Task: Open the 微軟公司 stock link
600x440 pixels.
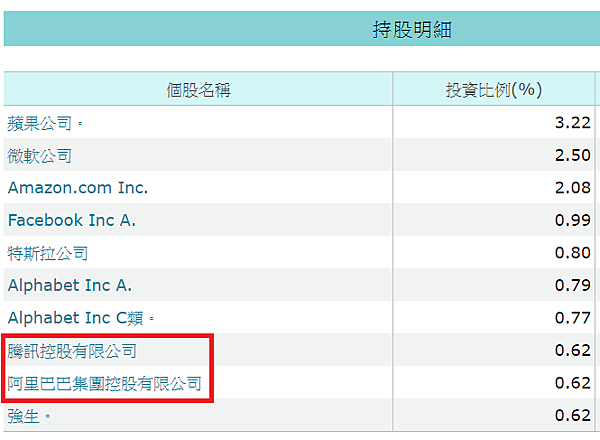Action: (40, 156)
